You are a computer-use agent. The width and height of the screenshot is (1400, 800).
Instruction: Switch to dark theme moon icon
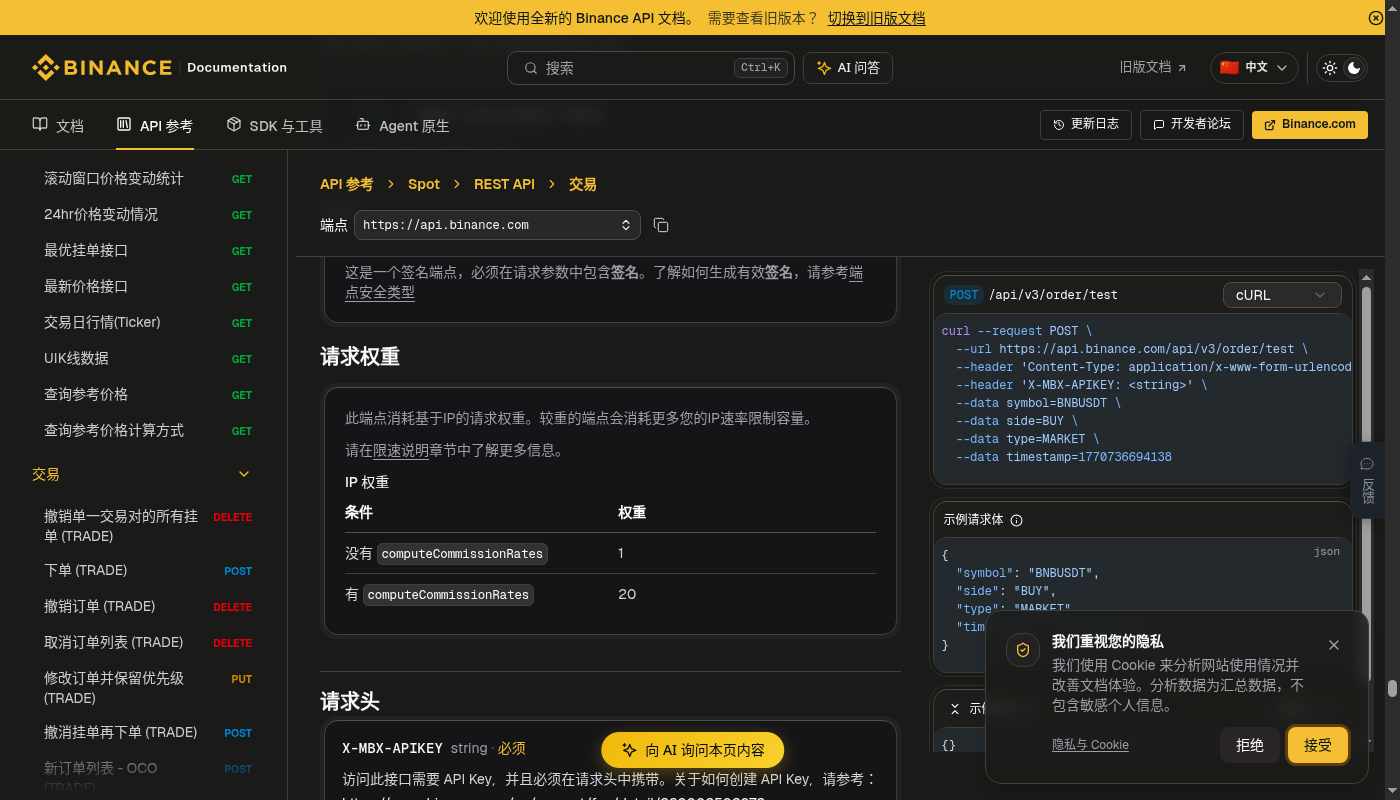click(1354, 68)
